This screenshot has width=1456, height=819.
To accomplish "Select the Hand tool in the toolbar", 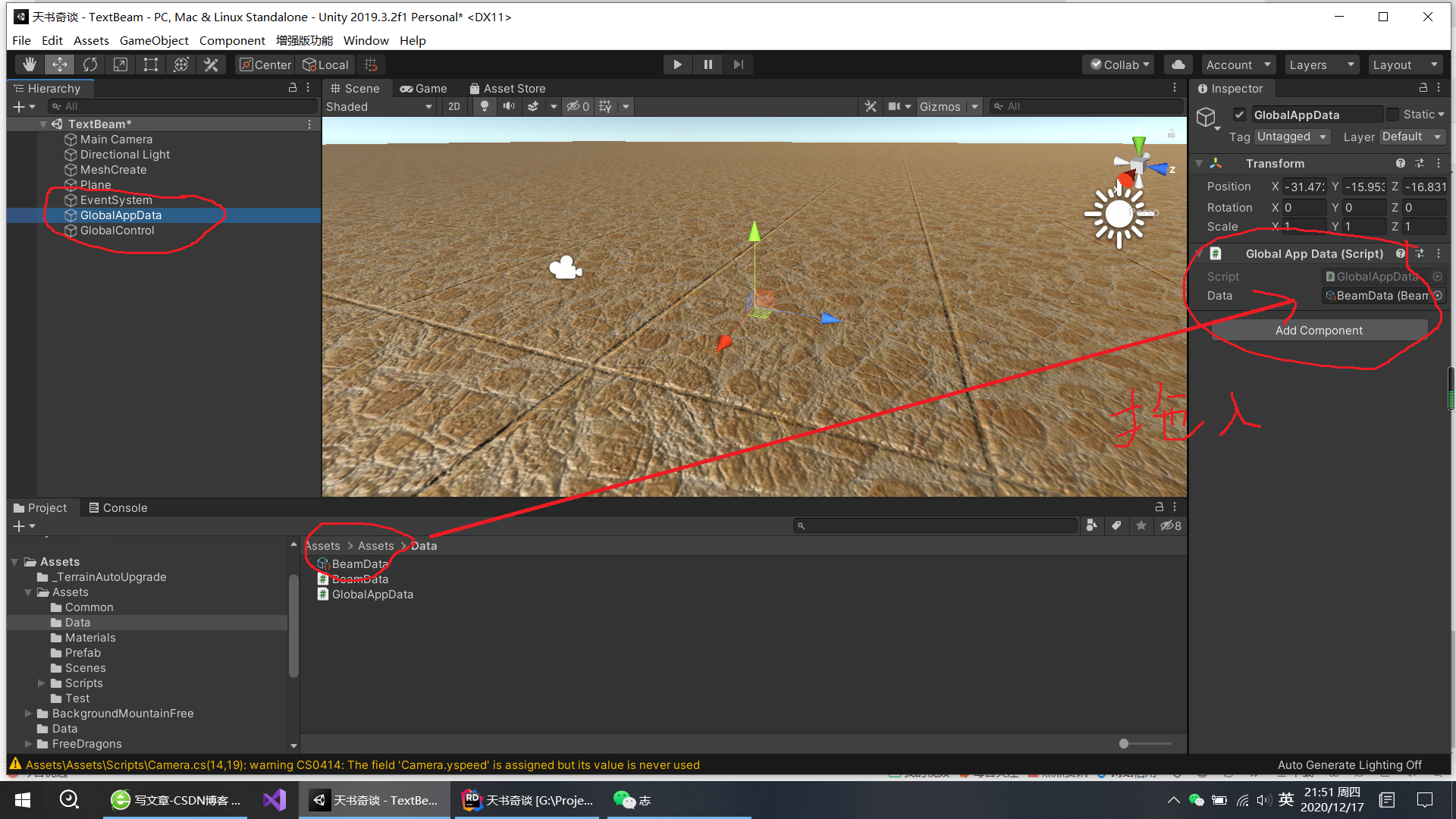I will point(29,64).
